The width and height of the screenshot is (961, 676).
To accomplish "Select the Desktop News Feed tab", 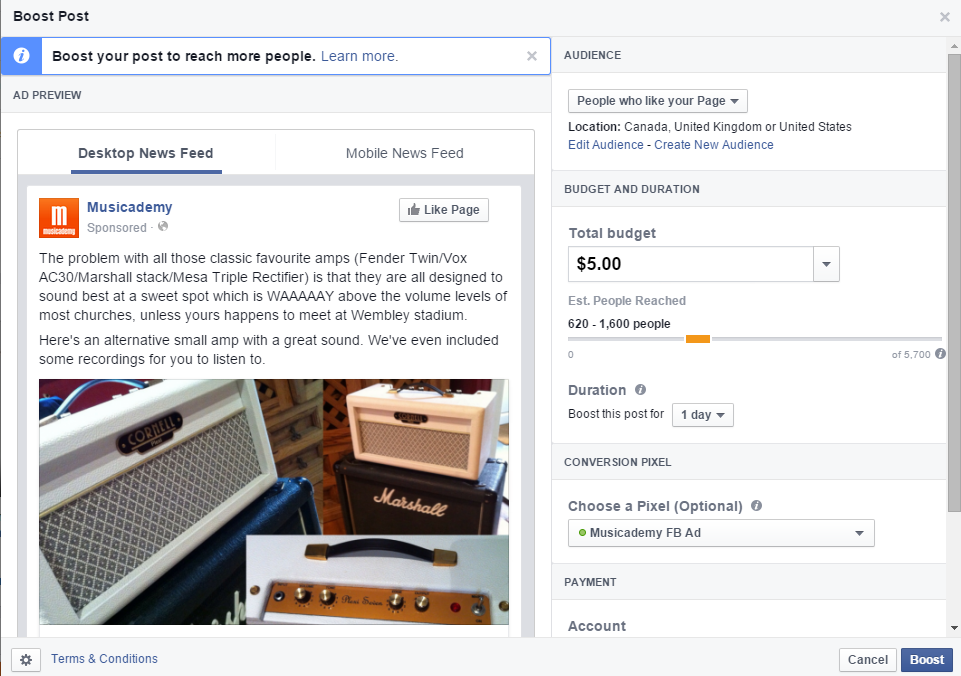I will (x=146, y=153).
